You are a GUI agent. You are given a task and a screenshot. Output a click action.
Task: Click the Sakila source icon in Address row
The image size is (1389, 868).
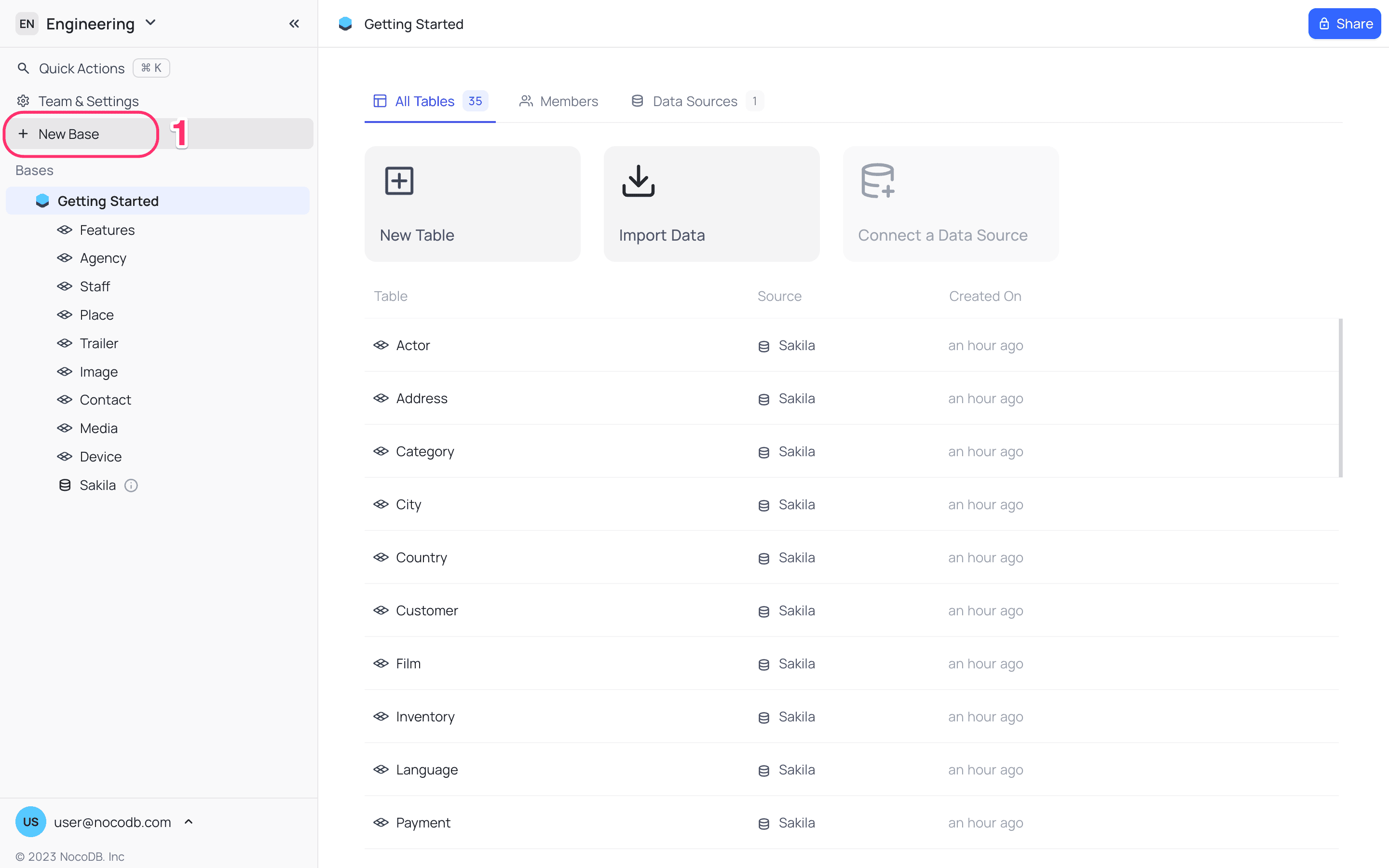point(763,399)
